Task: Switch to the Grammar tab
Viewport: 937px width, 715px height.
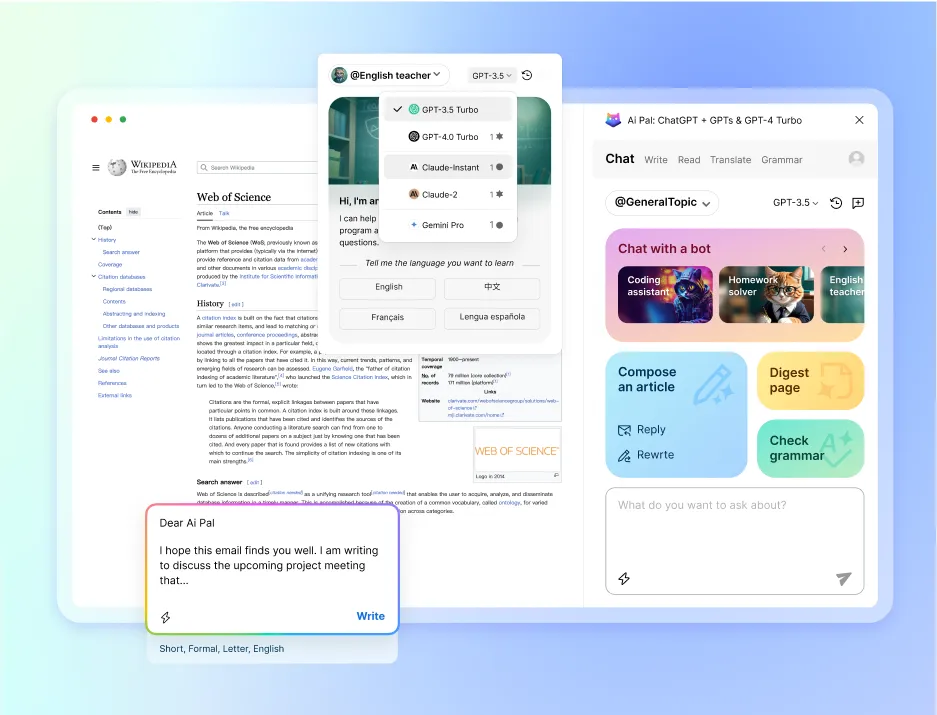Action: [781, 160]
